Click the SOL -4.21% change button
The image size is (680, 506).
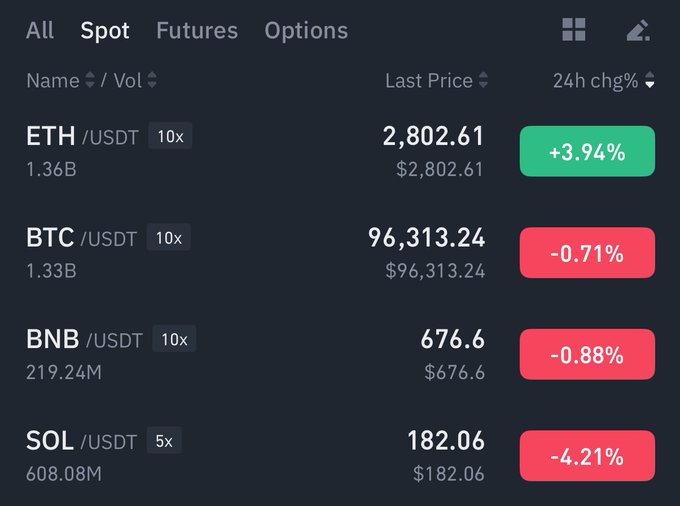click(x=587, y=456)
